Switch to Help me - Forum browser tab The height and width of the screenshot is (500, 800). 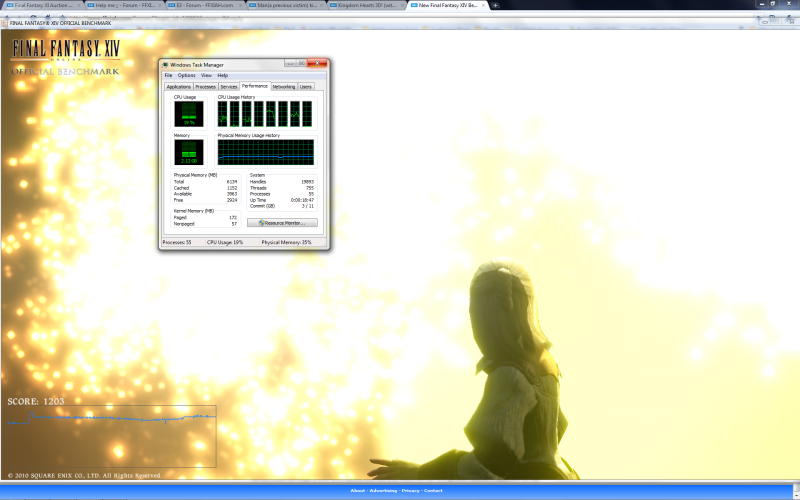coord(122,5)
